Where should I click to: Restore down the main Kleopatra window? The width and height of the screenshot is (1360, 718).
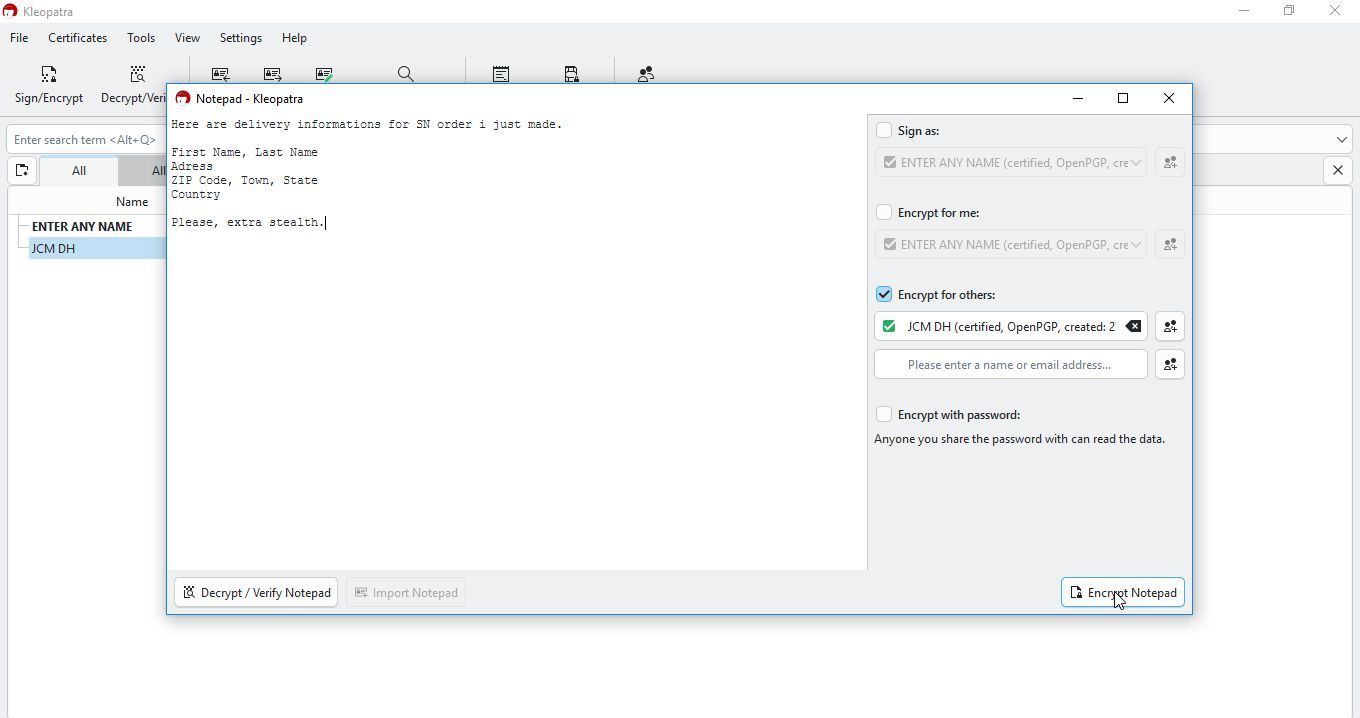tap(1290, 11)
